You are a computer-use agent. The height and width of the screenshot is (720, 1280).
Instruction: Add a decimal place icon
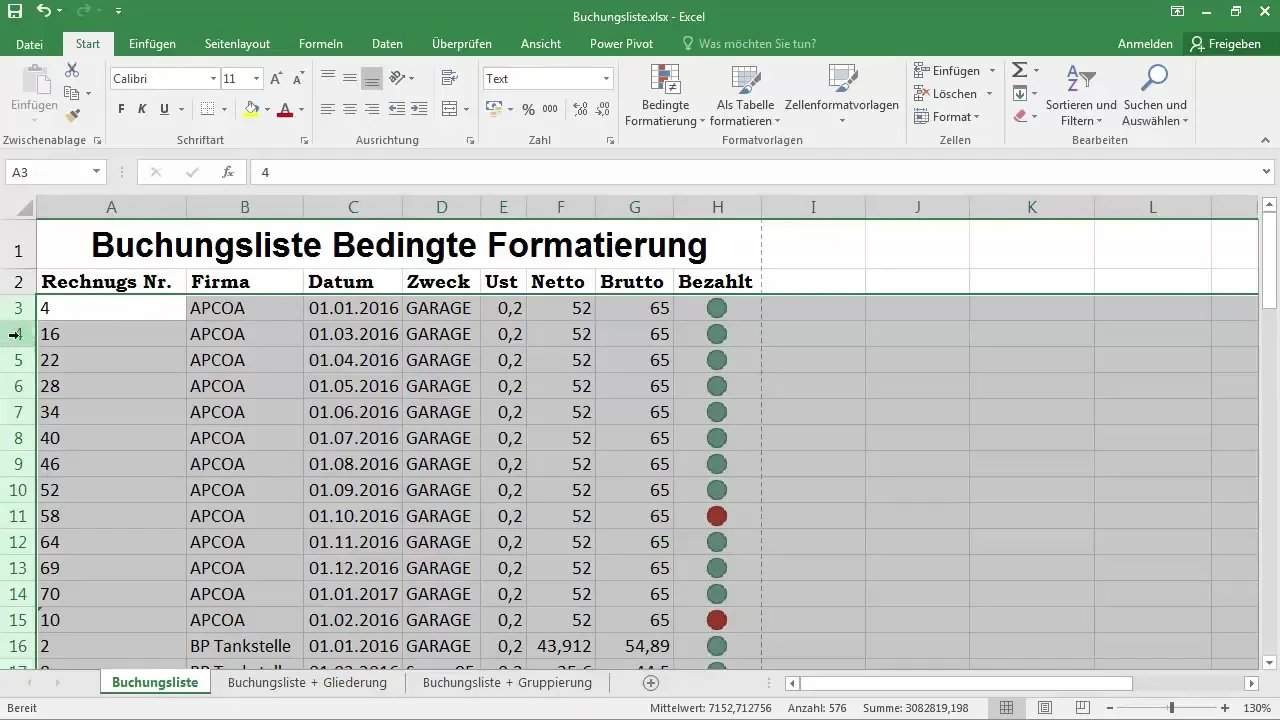pyautogui.click(x=580, y=109)
